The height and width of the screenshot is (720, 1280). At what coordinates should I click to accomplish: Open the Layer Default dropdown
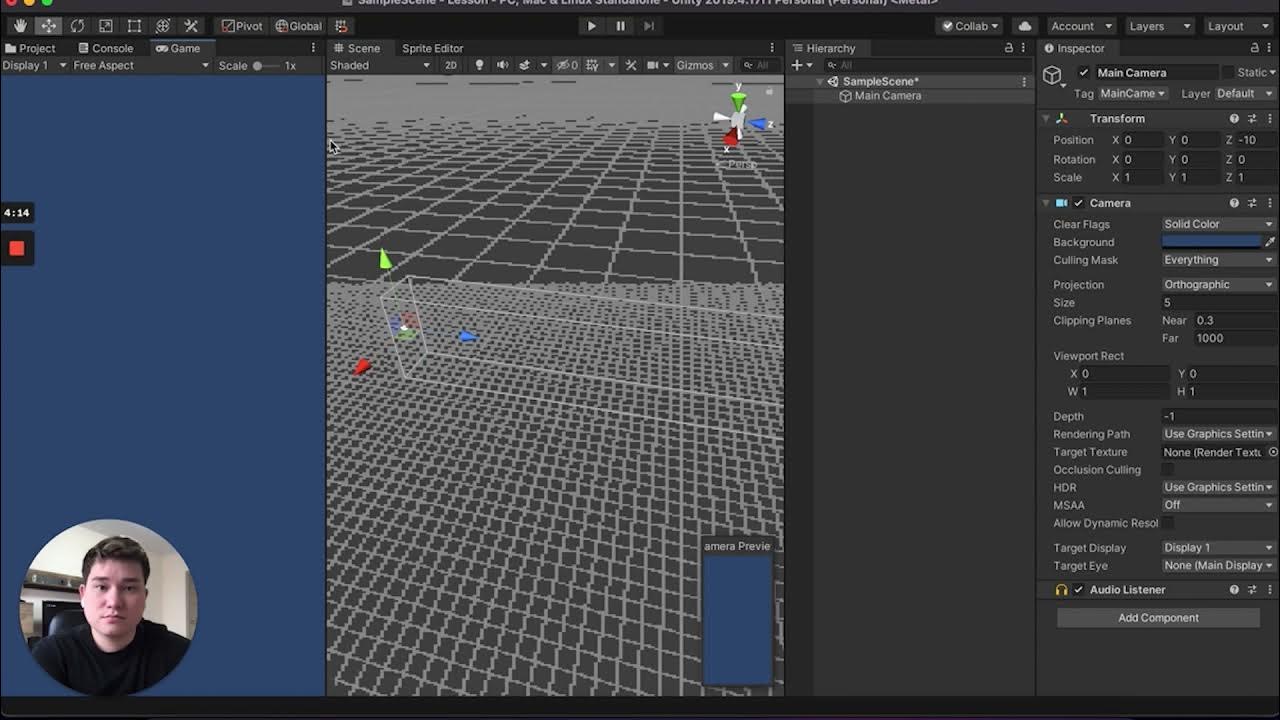coord(1243,94)
